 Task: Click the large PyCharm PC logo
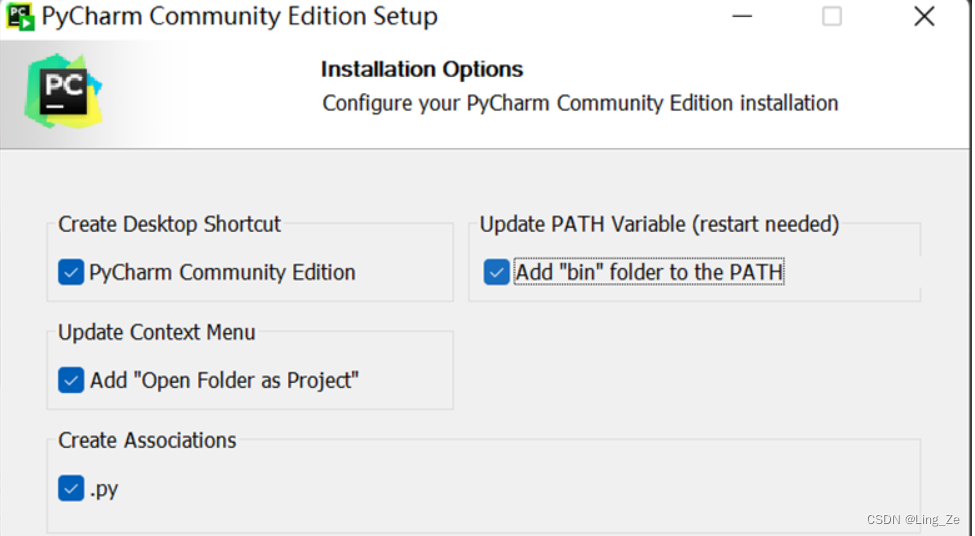tap(63, 91)
